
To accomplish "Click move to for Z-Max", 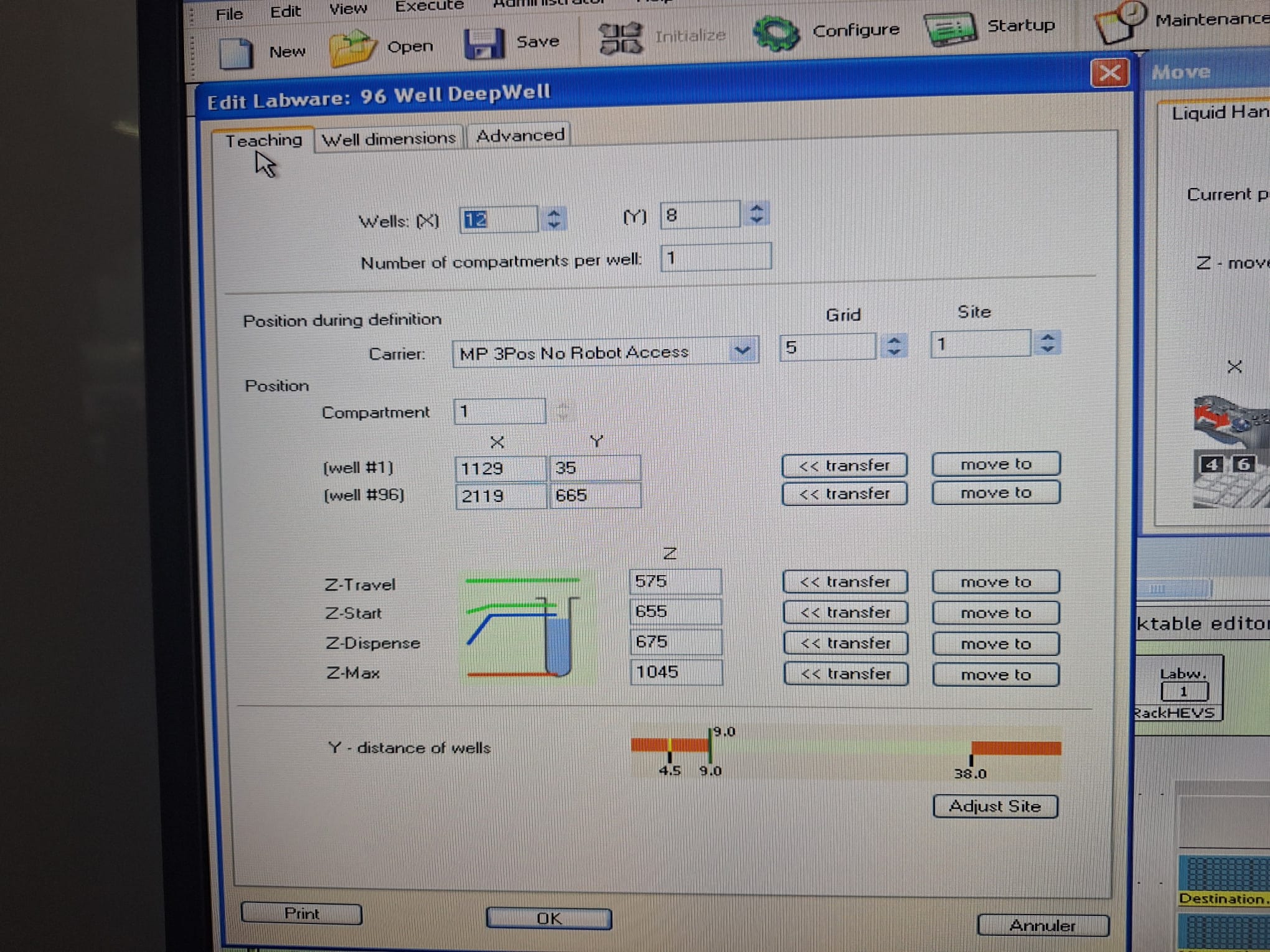I will [x=995, y=674].
